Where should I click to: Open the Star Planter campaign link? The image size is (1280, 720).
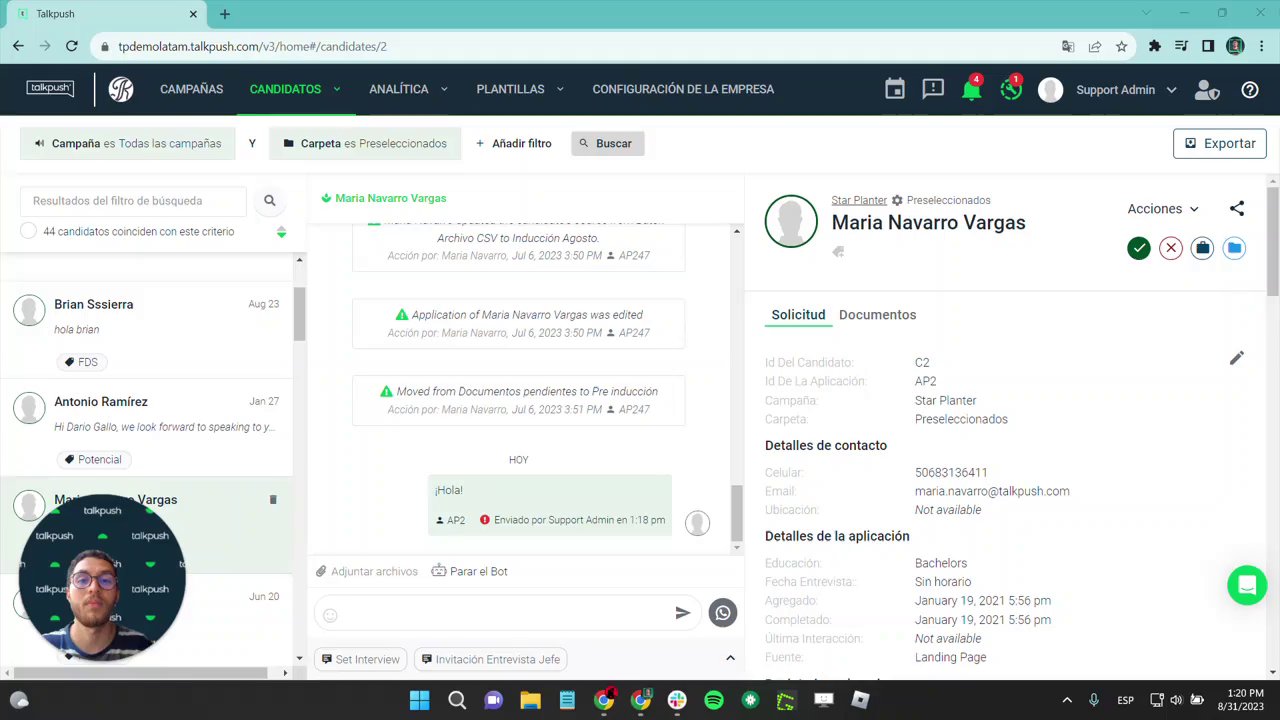click(x=859, y=200)
